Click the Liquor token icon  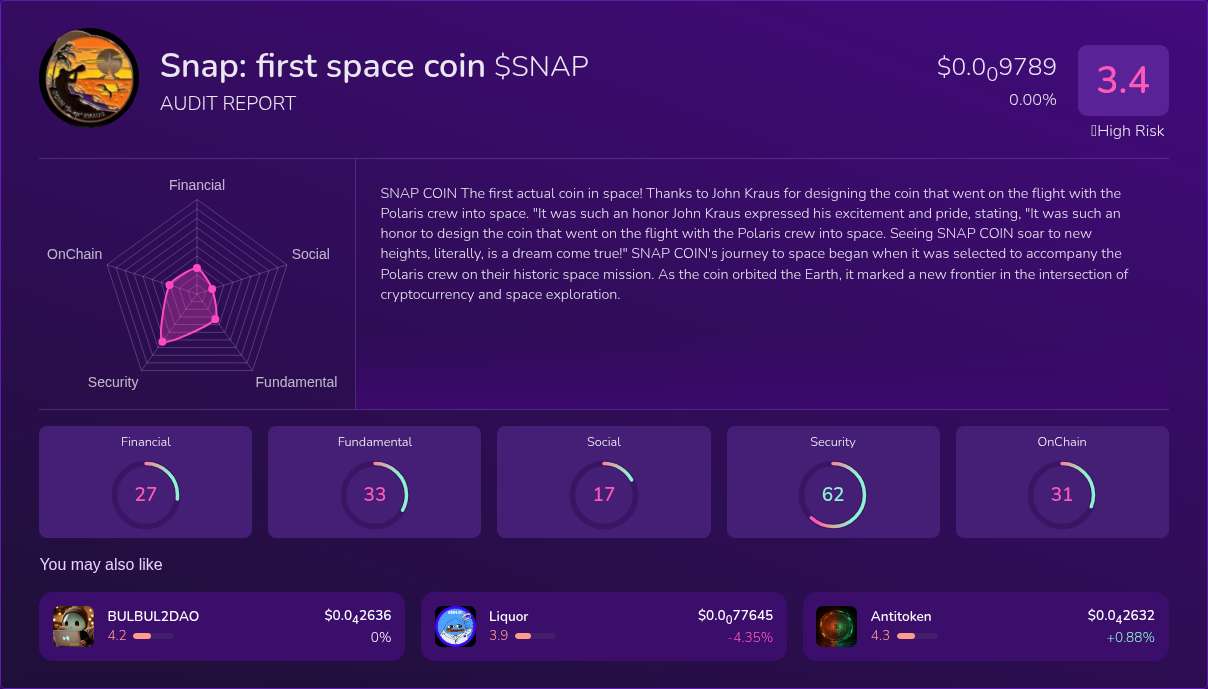(x=456, y=626)
